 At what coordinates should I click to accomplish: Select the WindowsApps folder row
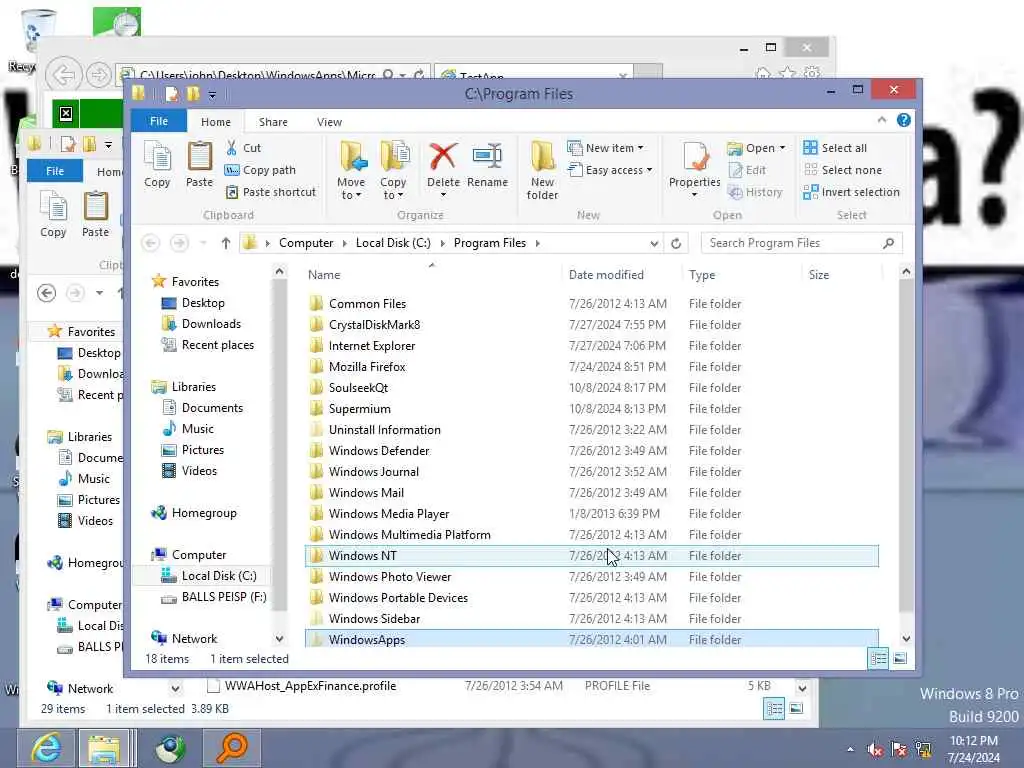coord(592,639)
